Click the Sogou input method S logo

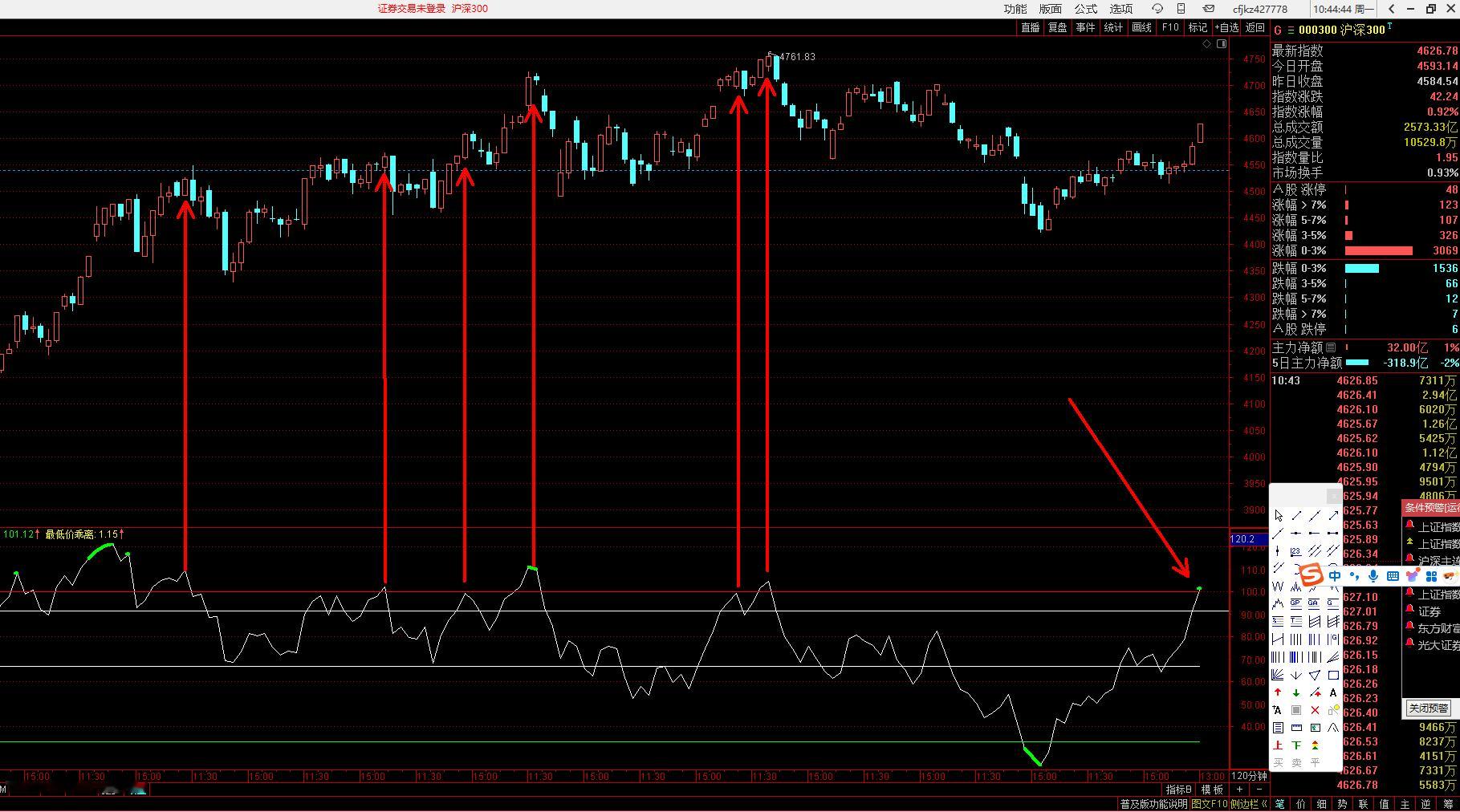[x=1311, y=575]
